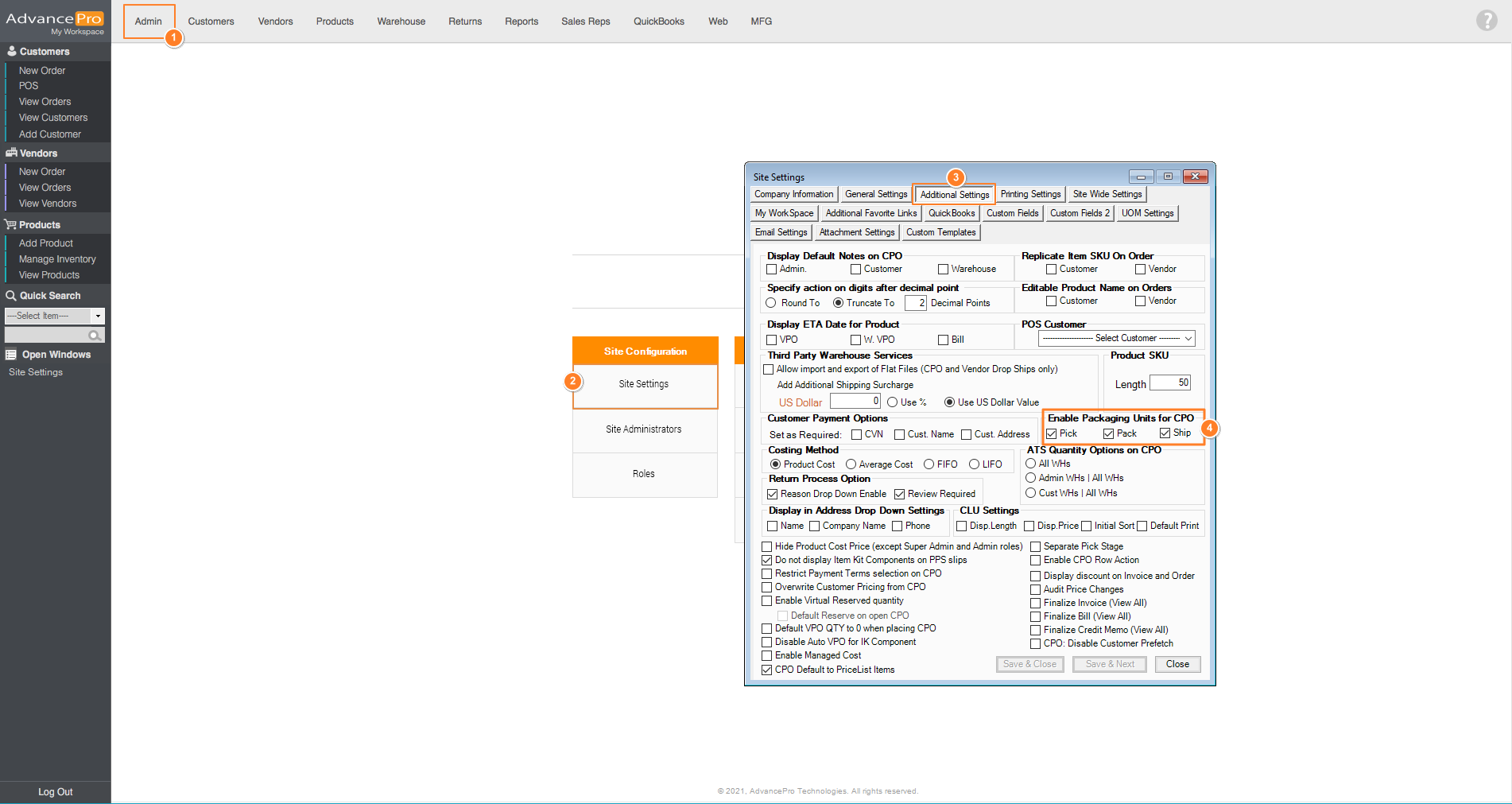Click the help question mark icon

click(x=1486, y=21)
